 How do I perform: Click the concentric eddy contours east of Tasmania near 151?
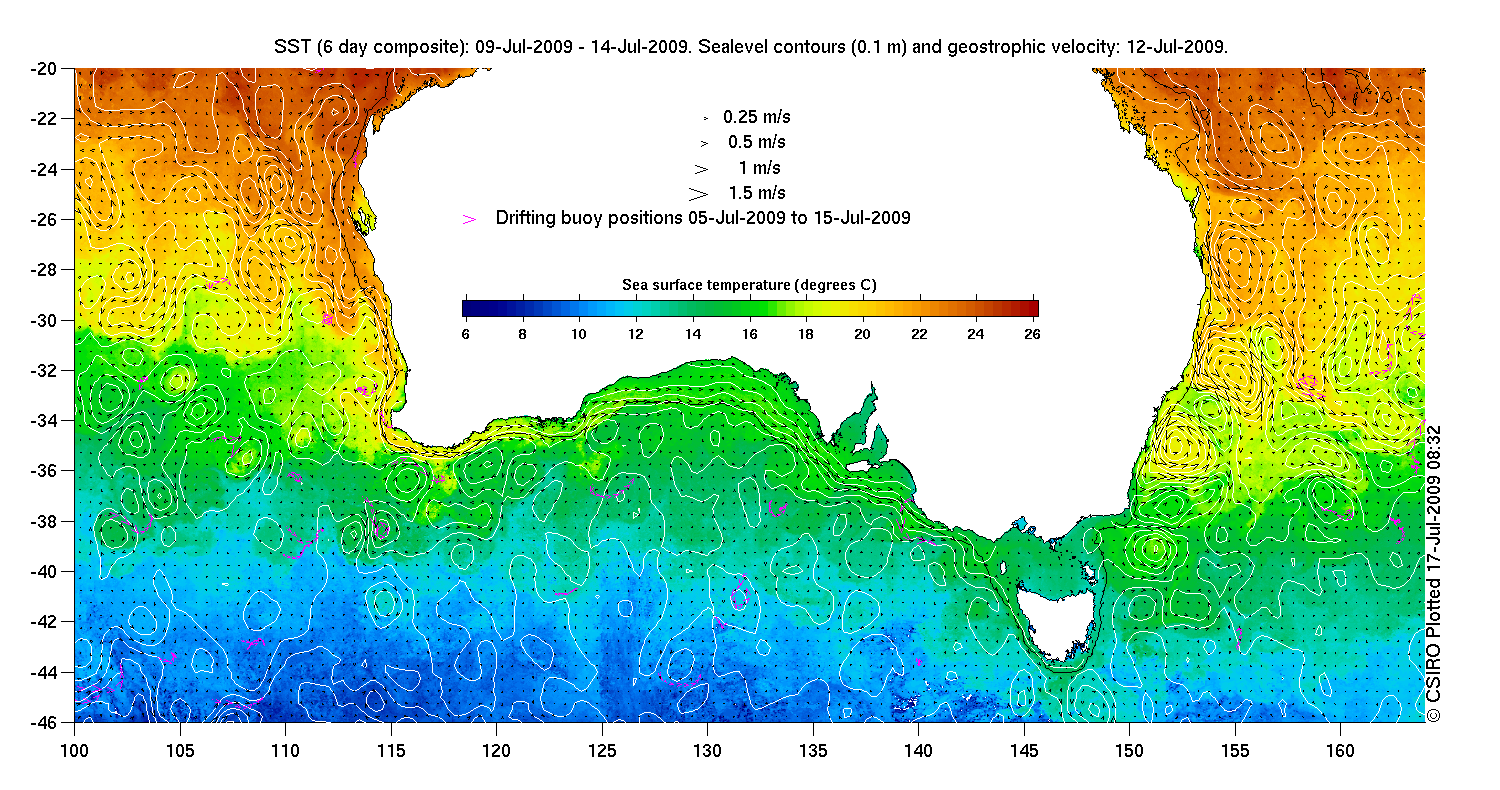[x=1154, y=549]
